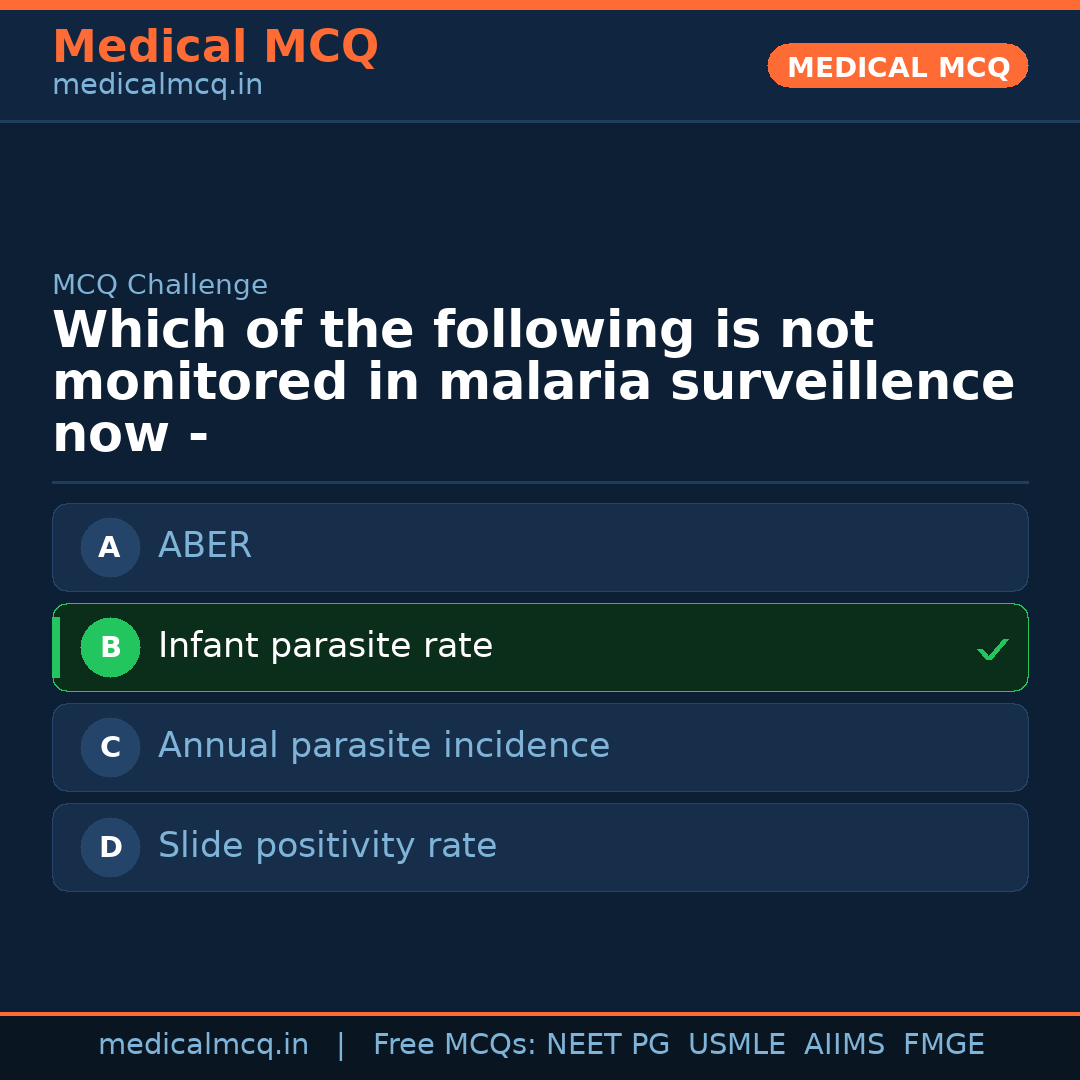The image size is (1080, 1080).
Task: Click the orange MEDICAL MCQ badge
Action: [897, 66]
